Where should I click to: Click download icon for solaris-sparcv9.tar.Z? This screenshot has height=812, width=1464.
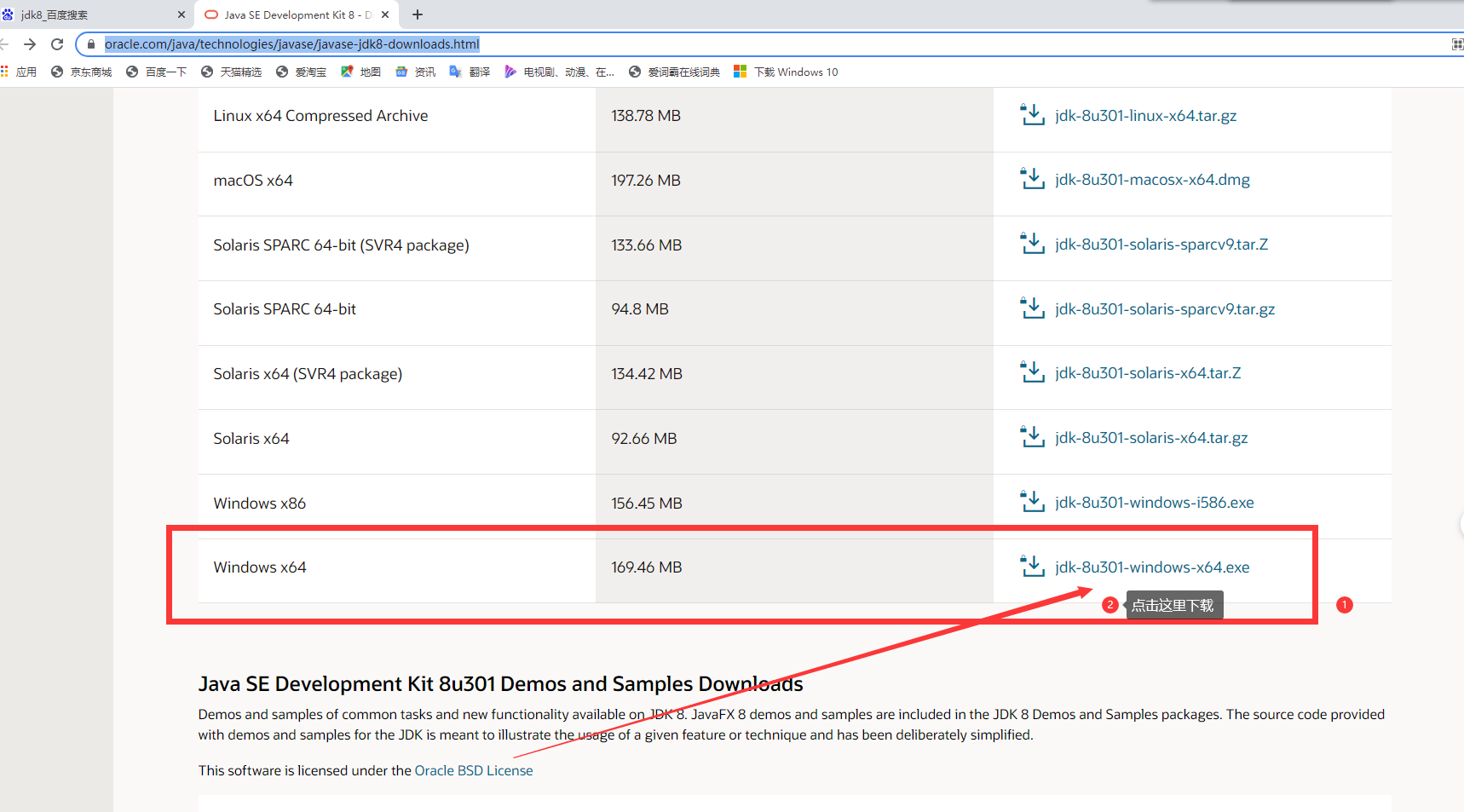[1032, 244]
